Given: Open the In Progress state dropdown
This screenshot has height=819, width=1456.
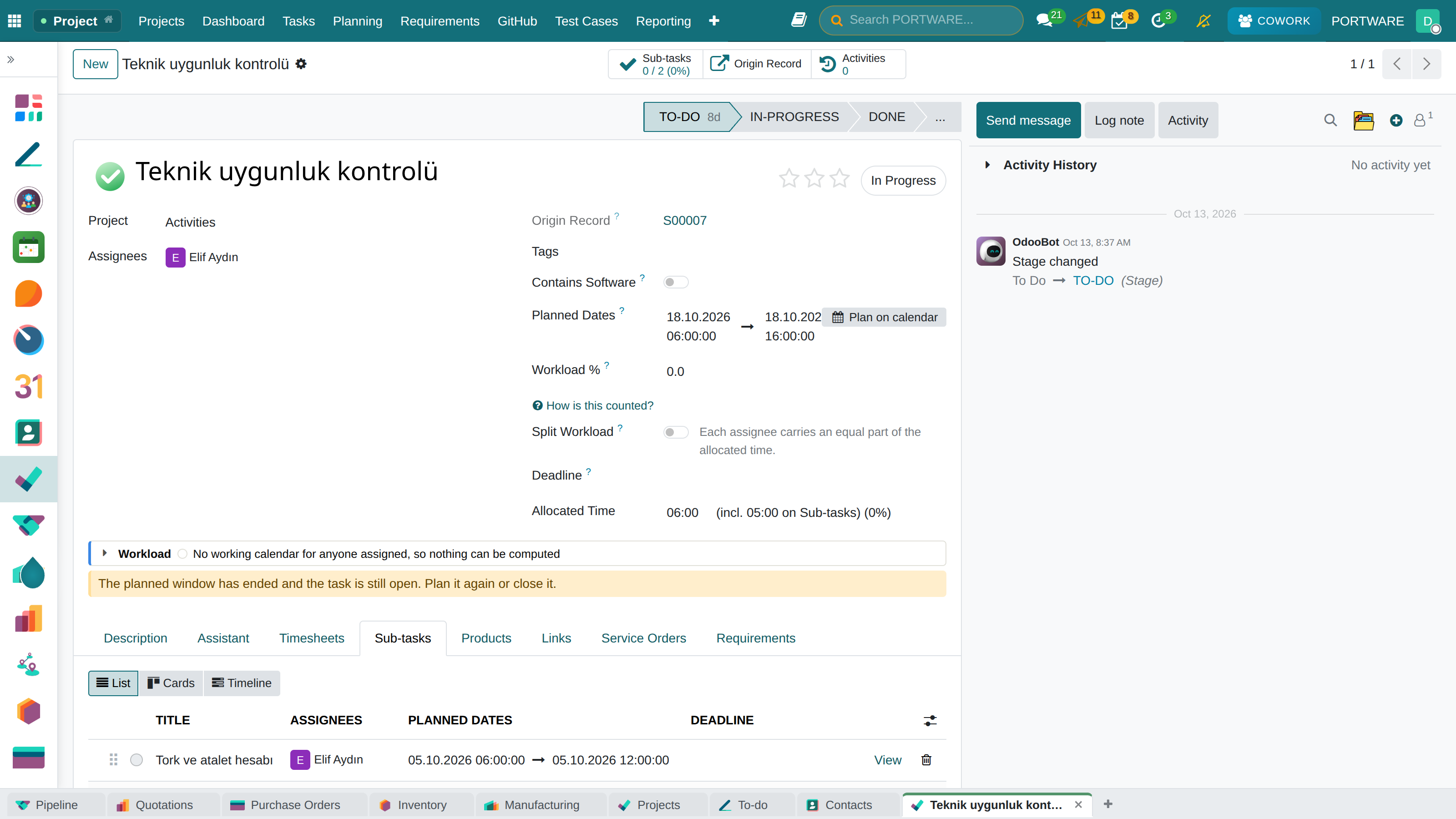Looking at the screenshot, I should [903, 180].
